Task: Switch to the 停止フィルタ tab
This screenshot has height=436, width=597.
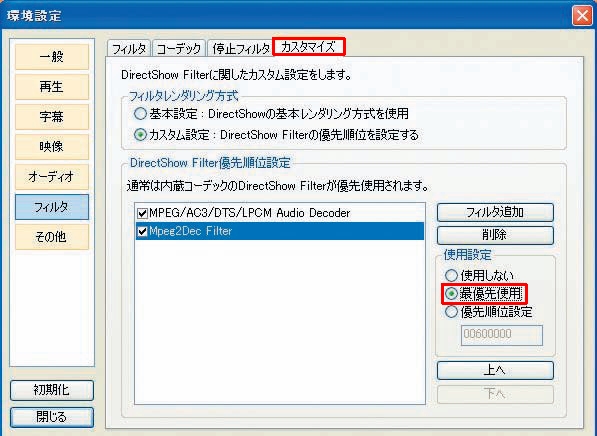Action: (241, 49)
